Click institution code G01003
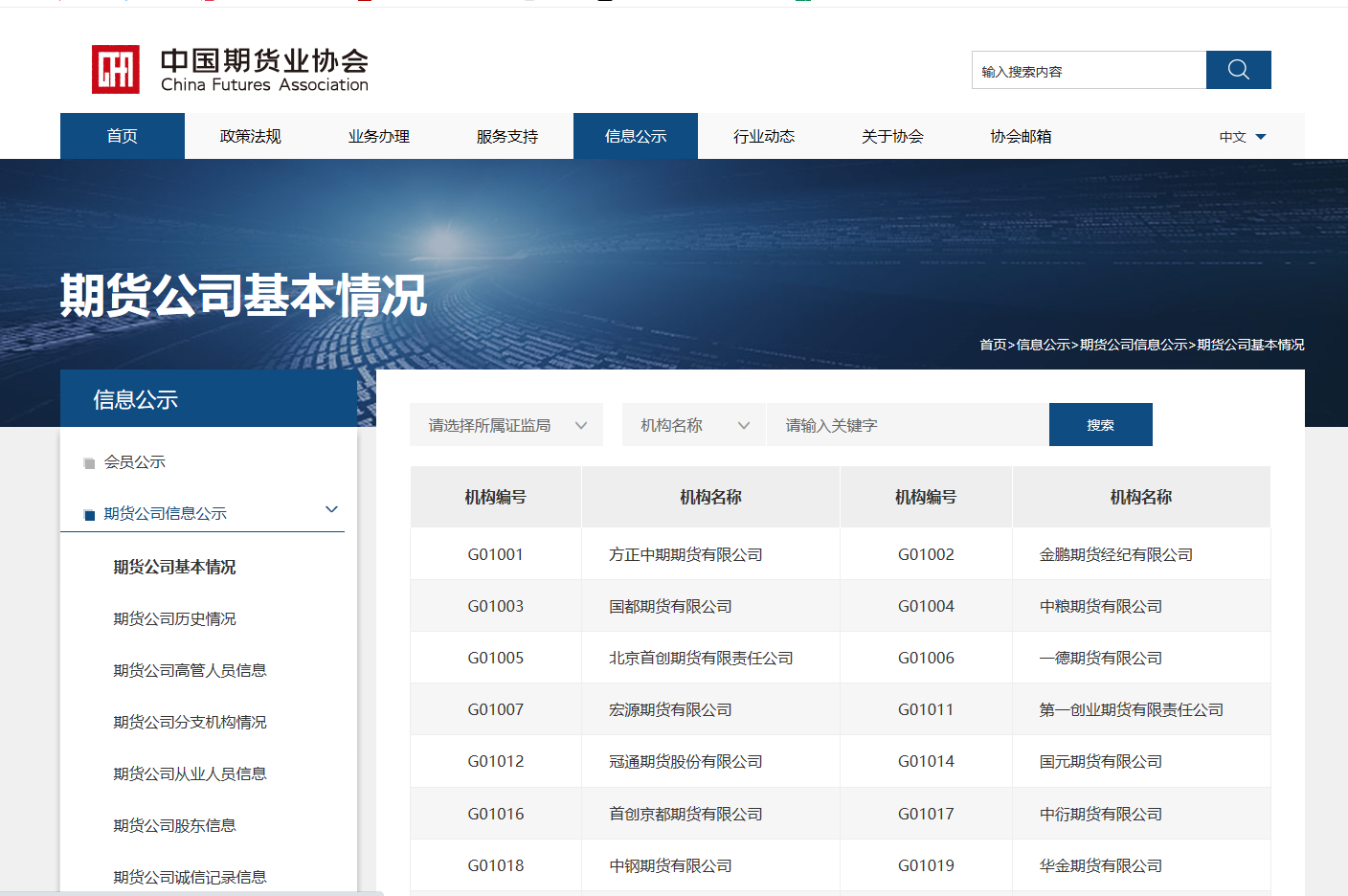 click(x=496, y=606)
